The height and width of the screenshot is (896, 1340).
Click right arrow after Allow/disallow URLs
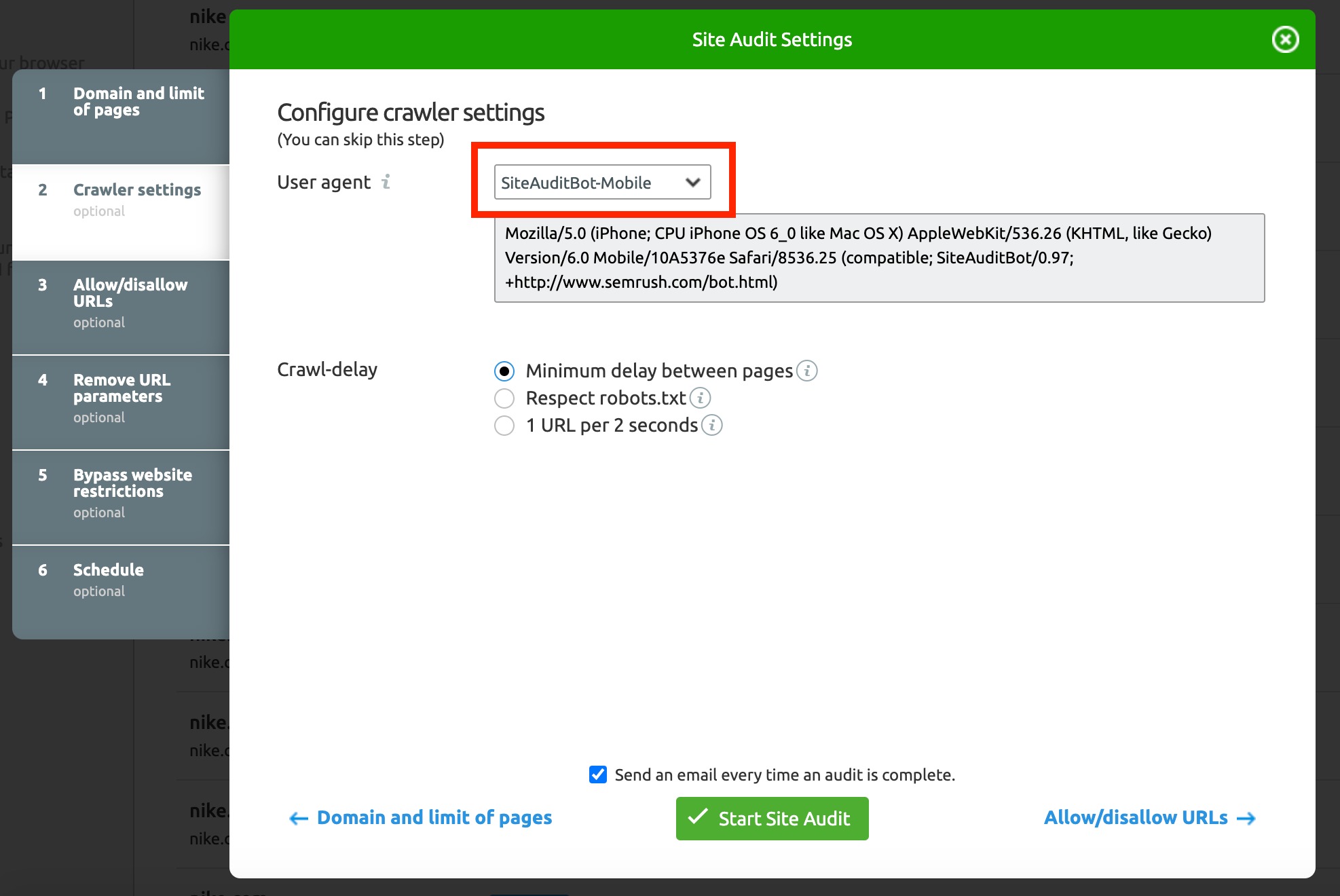coord(1246,819)
